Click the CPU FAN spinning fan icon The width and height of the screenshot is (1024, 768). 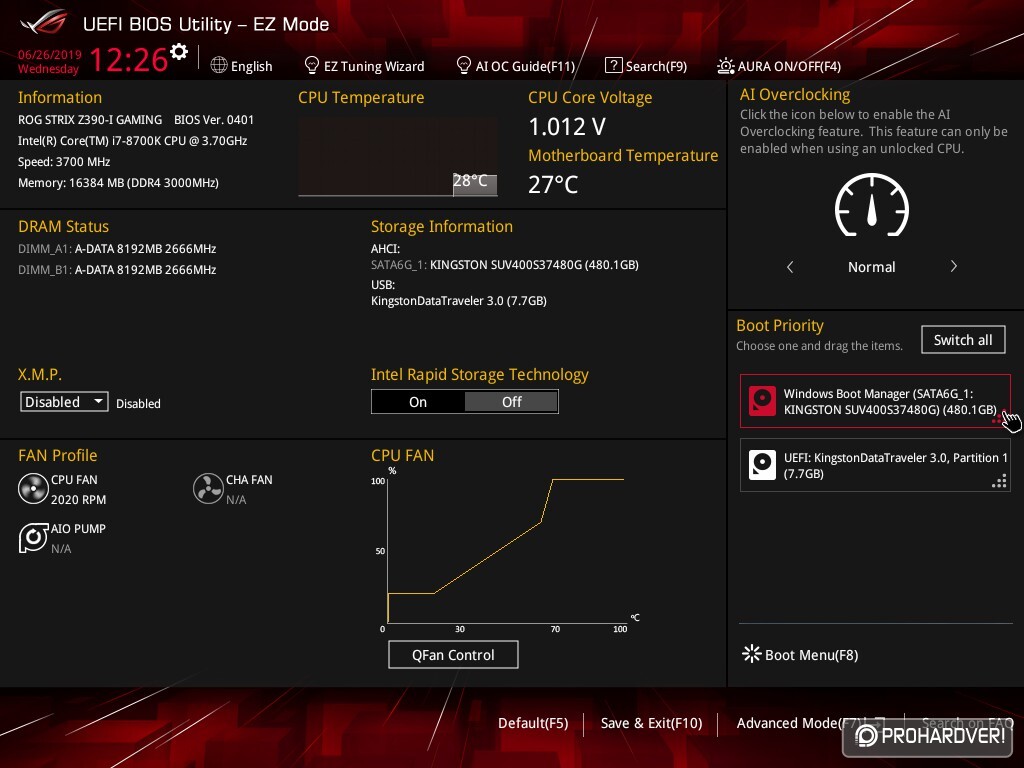(33, 488)
